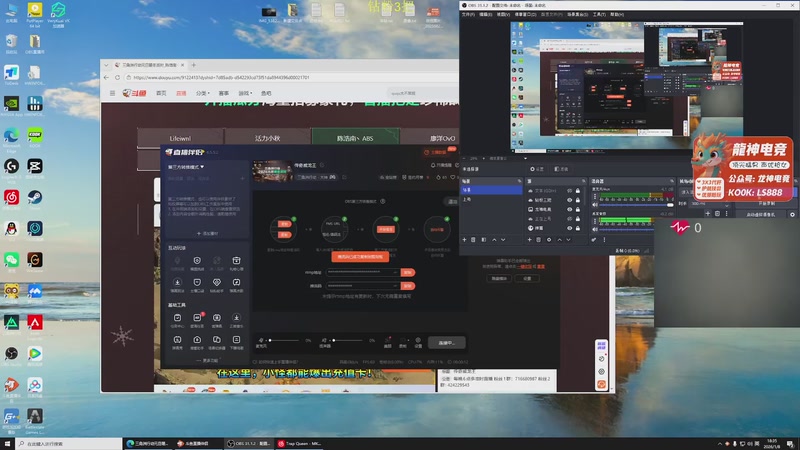
Task: Add a transition with OBS transitions plus icon
Action: 708,213
